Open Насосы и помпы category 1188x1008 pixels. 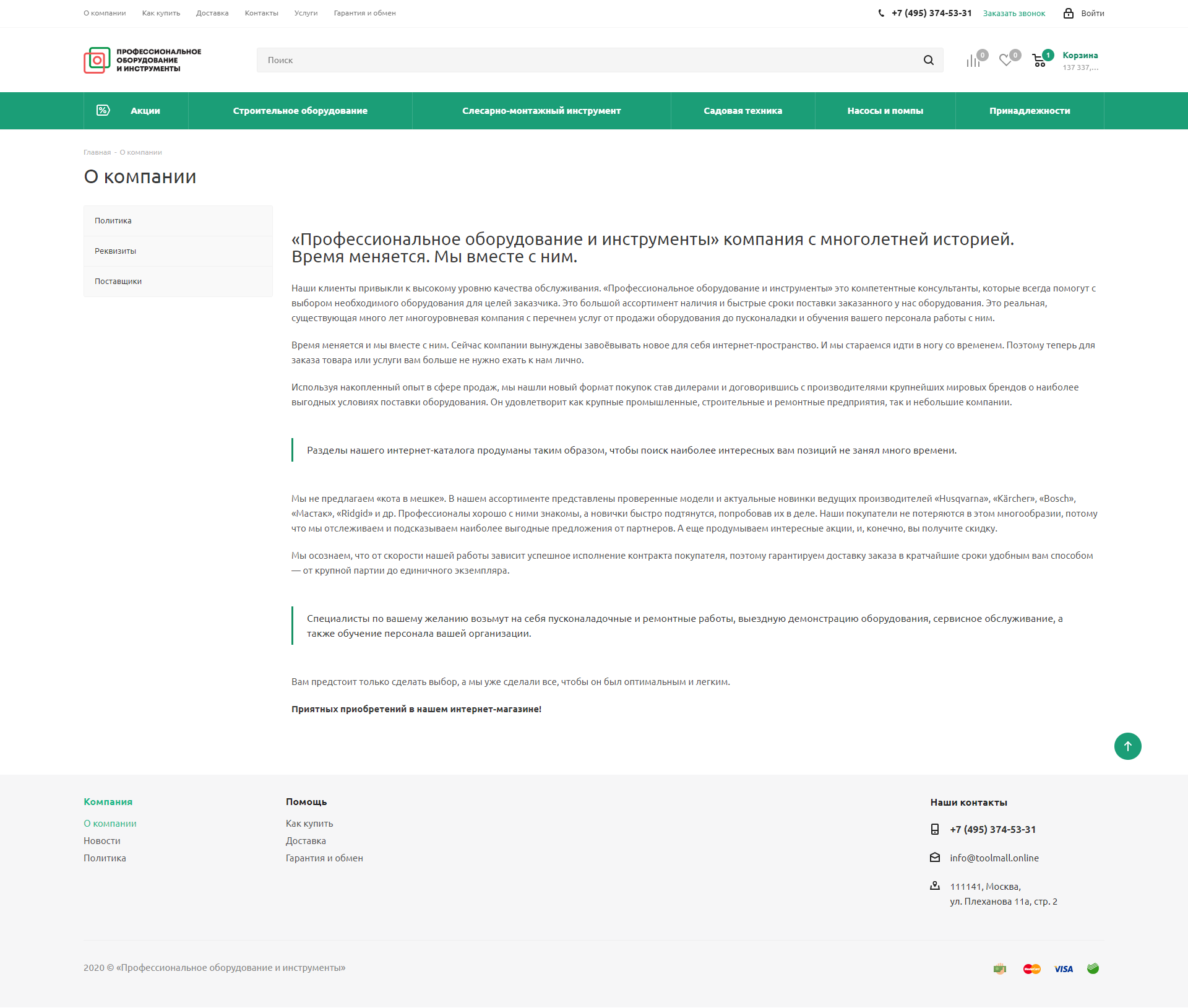[x=885, y=111]
